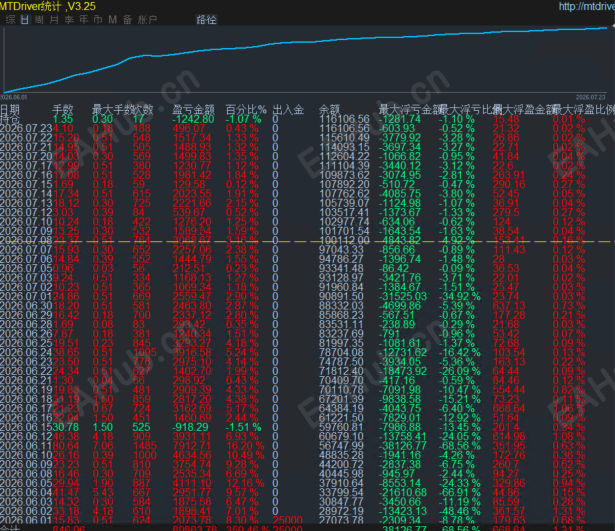The width and height of the screenshot is (615, 531).
Task: Select the 2026.07.23 date row
Action: click(308, 129)
